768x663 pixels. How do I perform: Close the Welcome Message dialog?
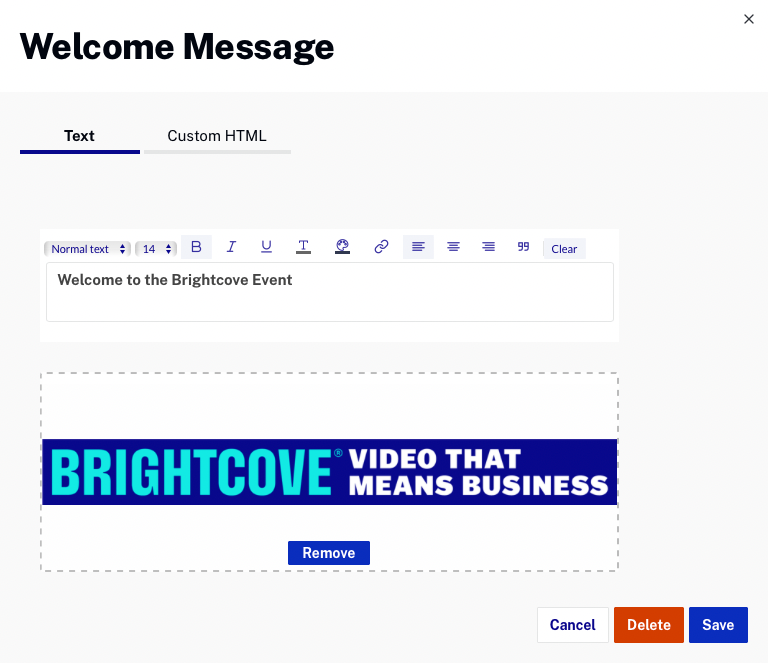[748, 19]
